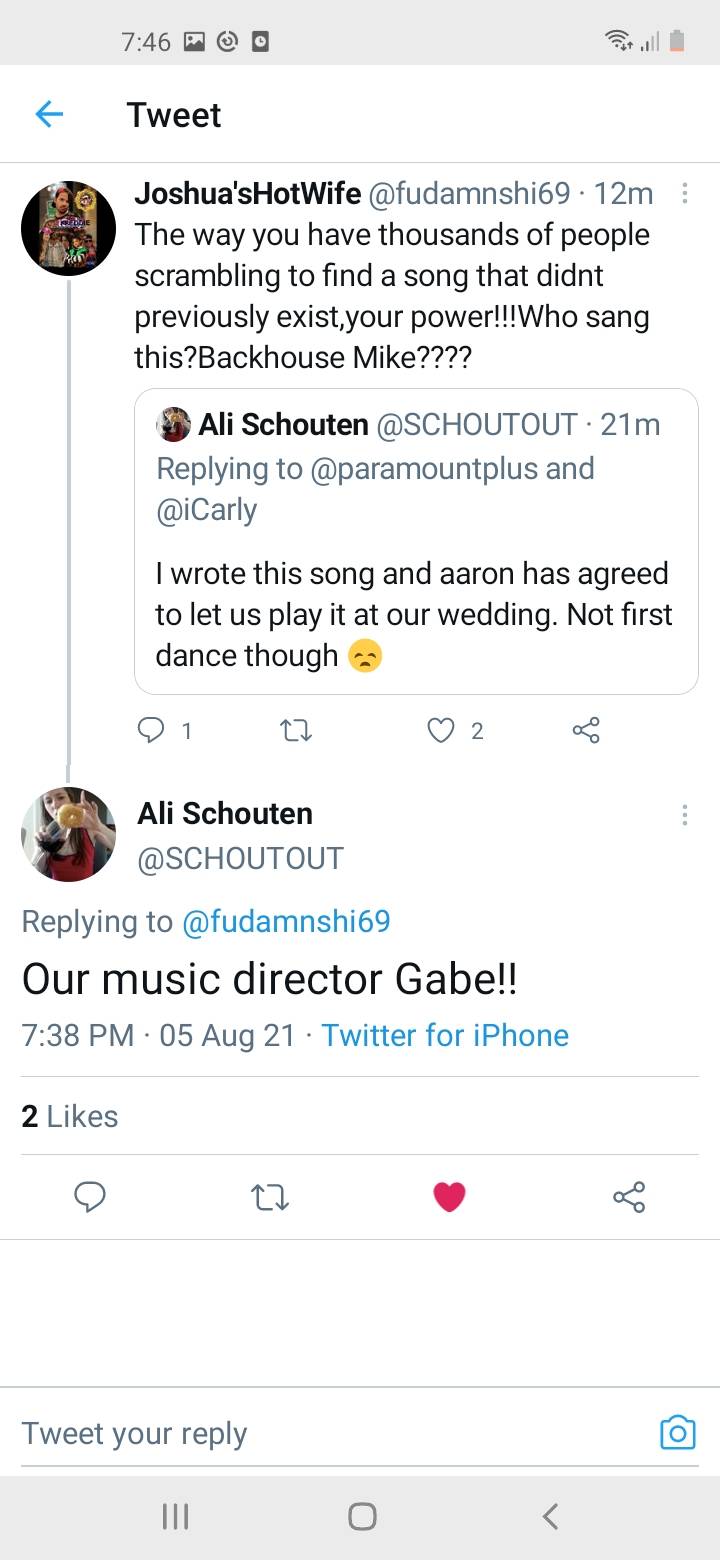This screenshot has width=720, height=1560.
Task: Tap the share icon on the main tweet
Action: [628, 1196]
